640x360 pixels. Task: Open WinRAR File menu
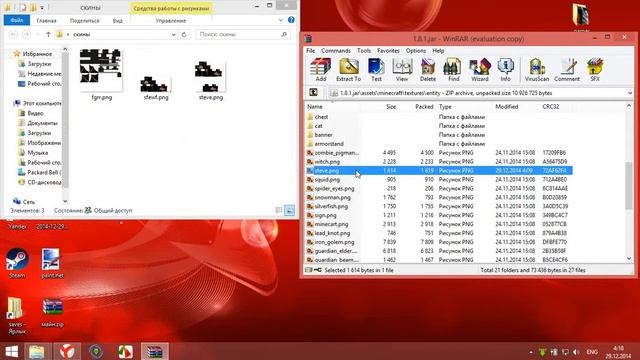pos(311,51)
